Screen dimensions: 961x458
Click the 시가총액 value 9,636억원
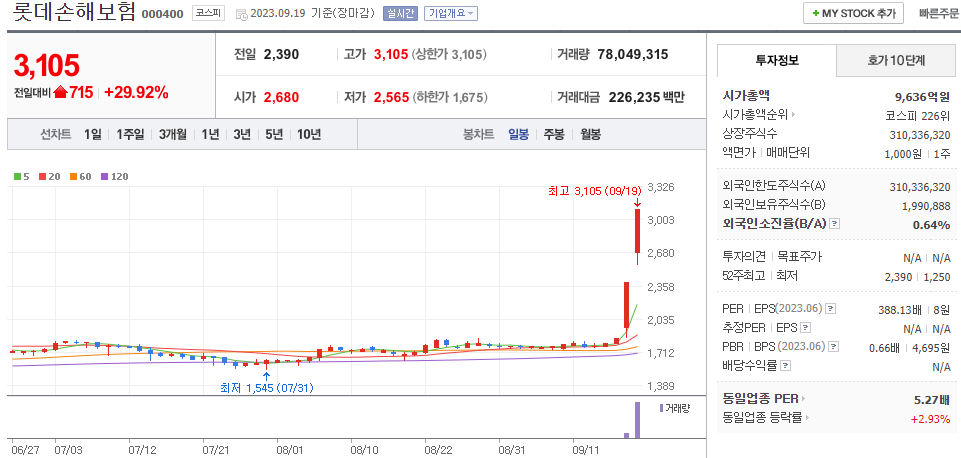(922, 95)
